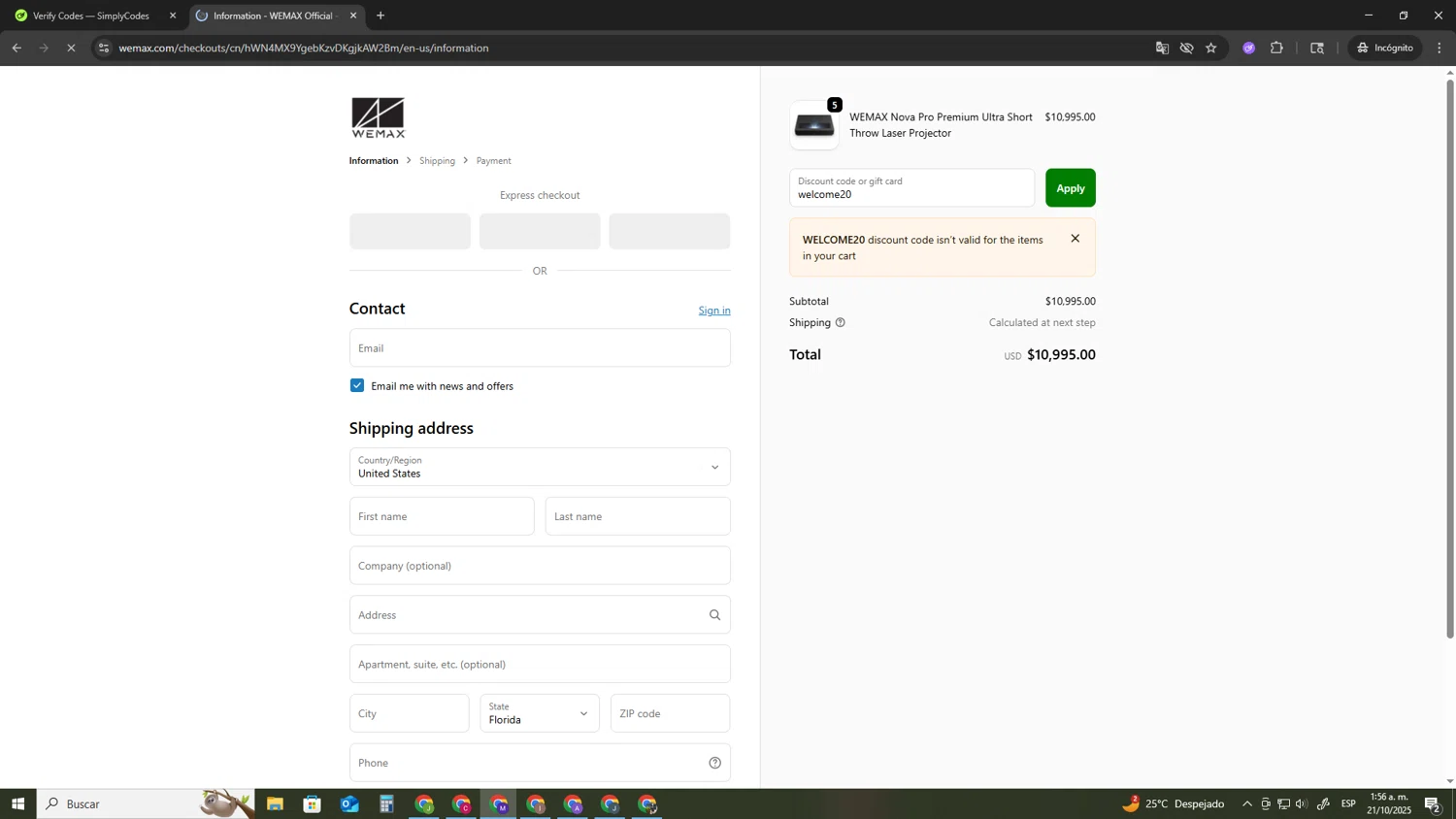
Task: View site information icon in address bar
Action: 104,48
